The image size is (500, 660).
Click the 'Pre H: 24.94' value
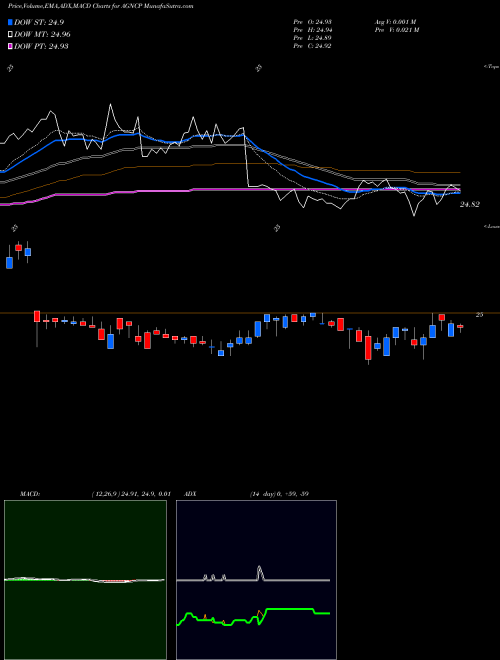tap(312, 30)
